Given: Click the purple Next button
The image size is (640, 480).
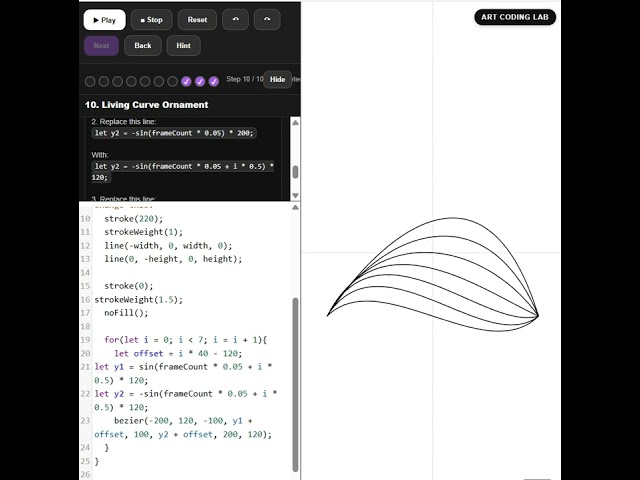Looking at the screenshot, I should [x=101, y=46].
